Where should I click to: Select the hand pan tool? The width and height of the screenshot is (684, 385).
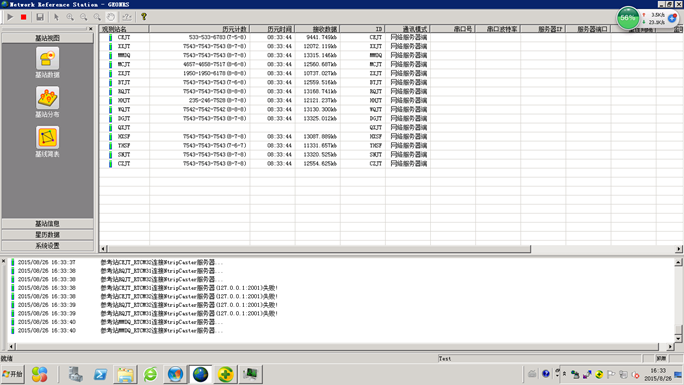pos(111,17)
